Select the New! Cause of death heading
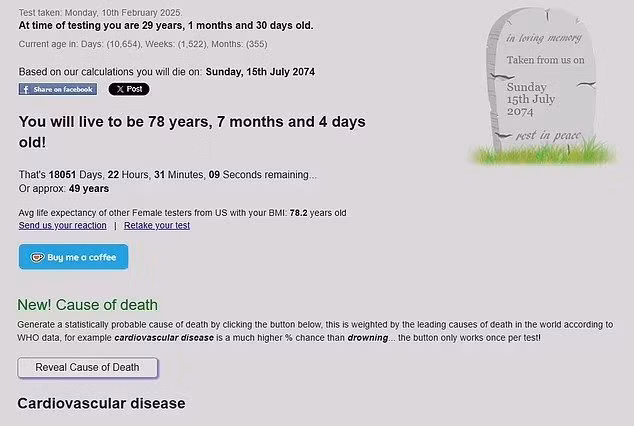 point(88,305)
